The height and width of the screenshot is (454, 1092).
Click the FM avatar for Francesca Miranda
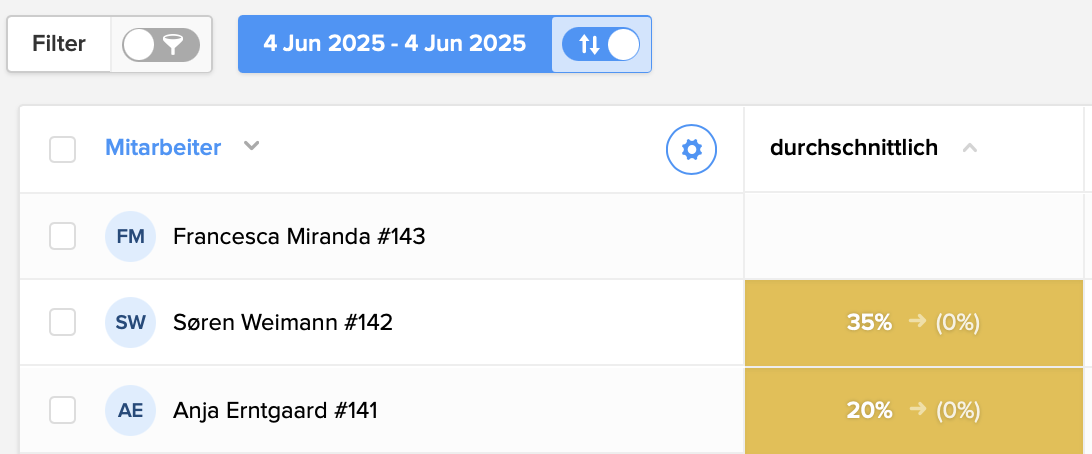click(131, 237)
